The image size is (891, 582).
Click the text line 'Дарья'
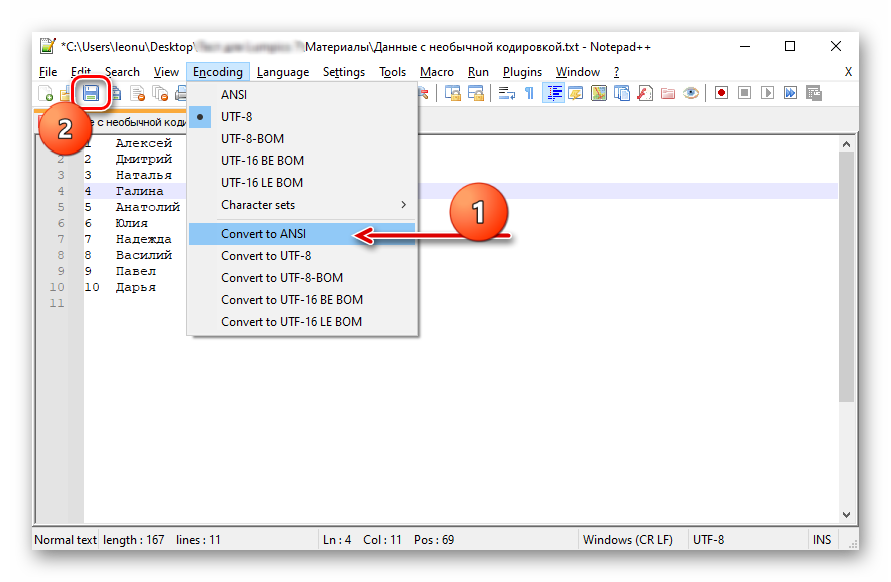point(136,287)
